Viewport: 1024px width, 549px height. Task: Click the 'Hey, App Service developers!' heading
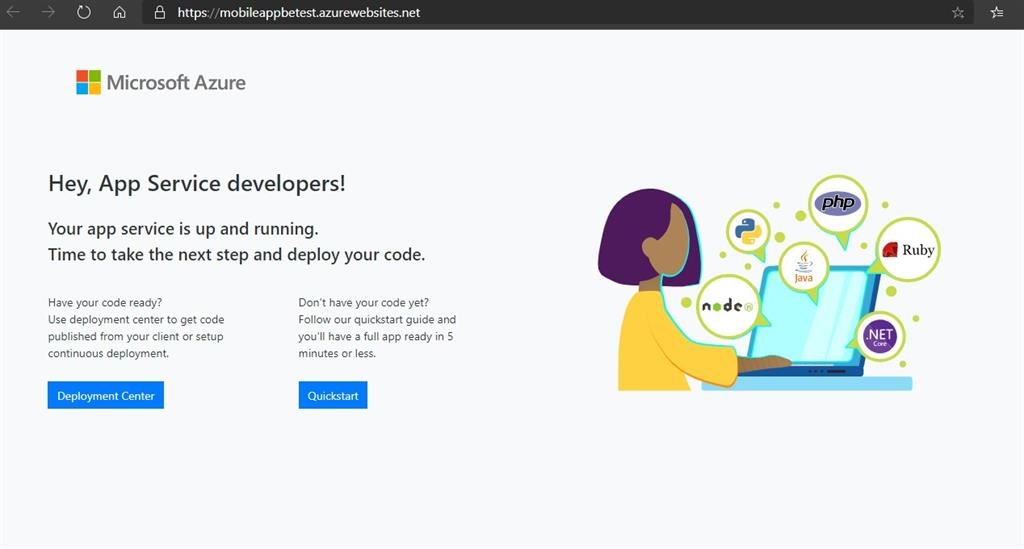point(197,183)
